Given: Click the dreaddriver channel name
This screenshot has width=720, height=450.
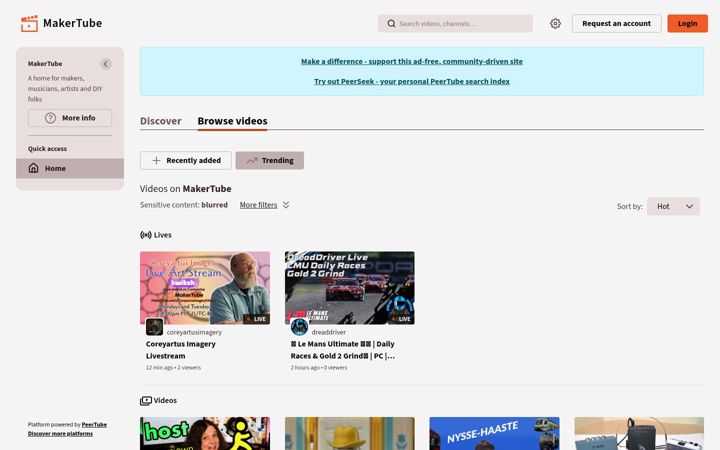Looking at the screenshot, I should pyautogui.click(x=329, y=332).
